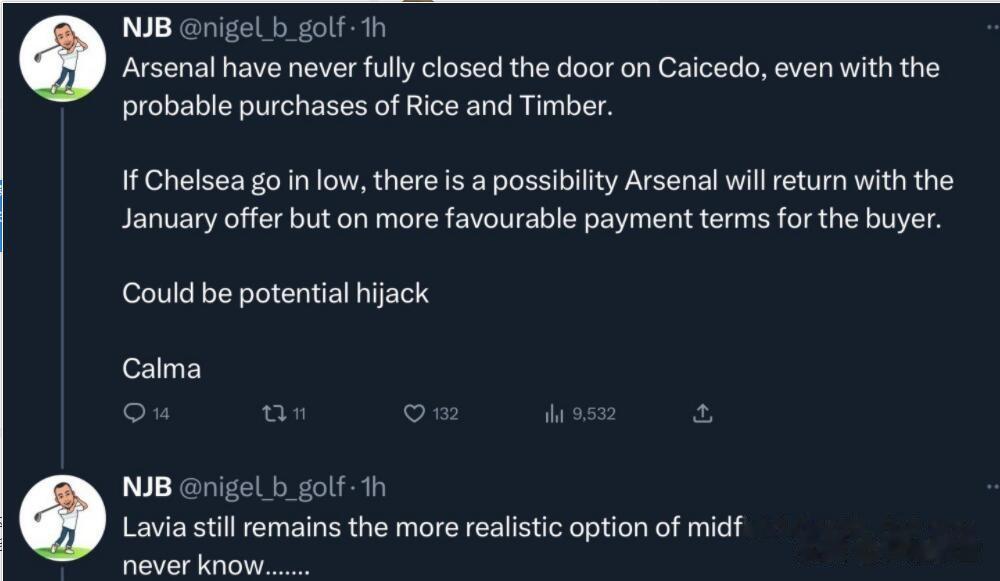The image size is (1000, 581).
Task: Click @nigel_b_golf handle on first tweet
Action: coord(262,29)
